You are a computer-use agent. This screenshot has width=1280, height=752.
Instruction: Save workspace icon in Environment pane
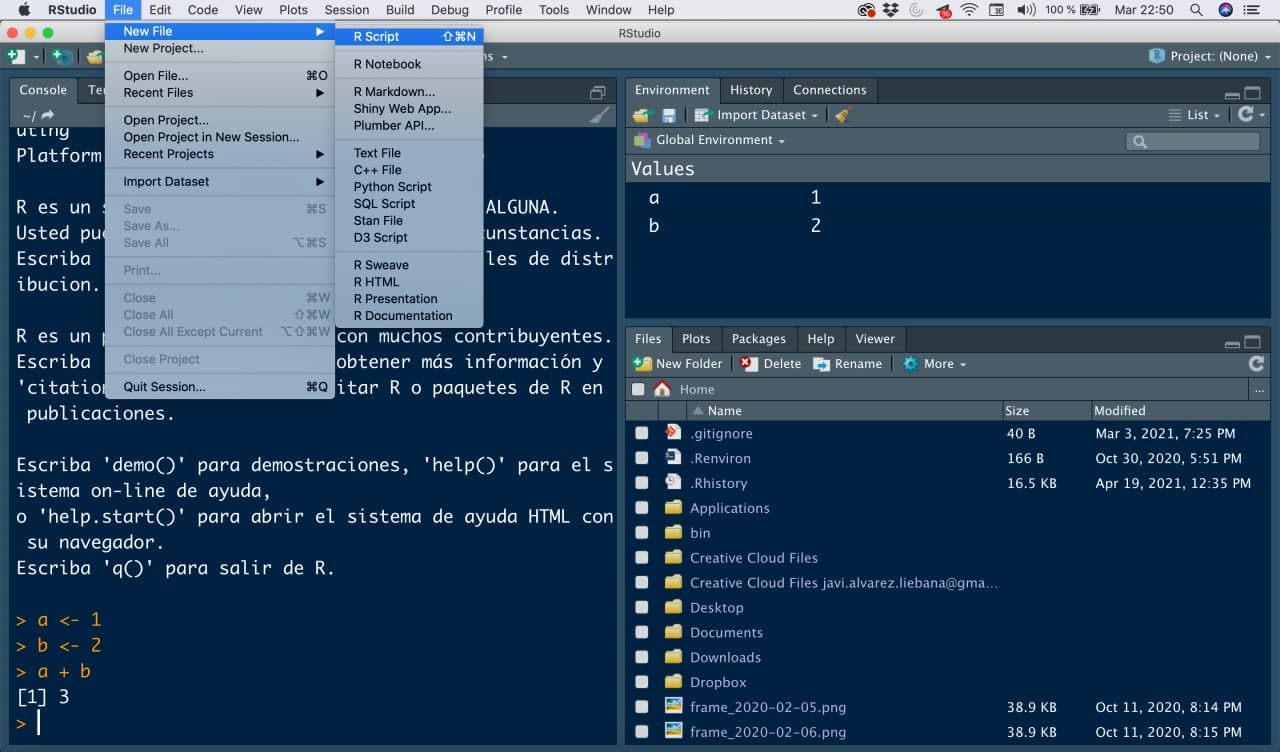point(669,115)
